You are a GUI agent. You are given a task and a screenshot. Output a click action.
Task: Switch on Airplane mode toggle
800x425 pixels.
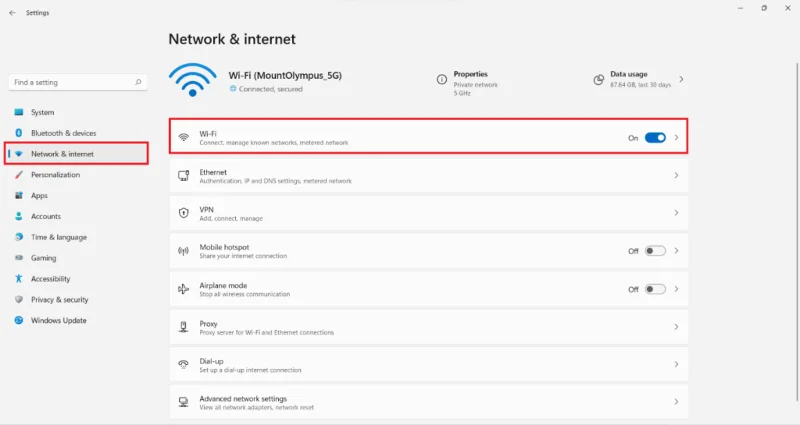click(655, 289)
